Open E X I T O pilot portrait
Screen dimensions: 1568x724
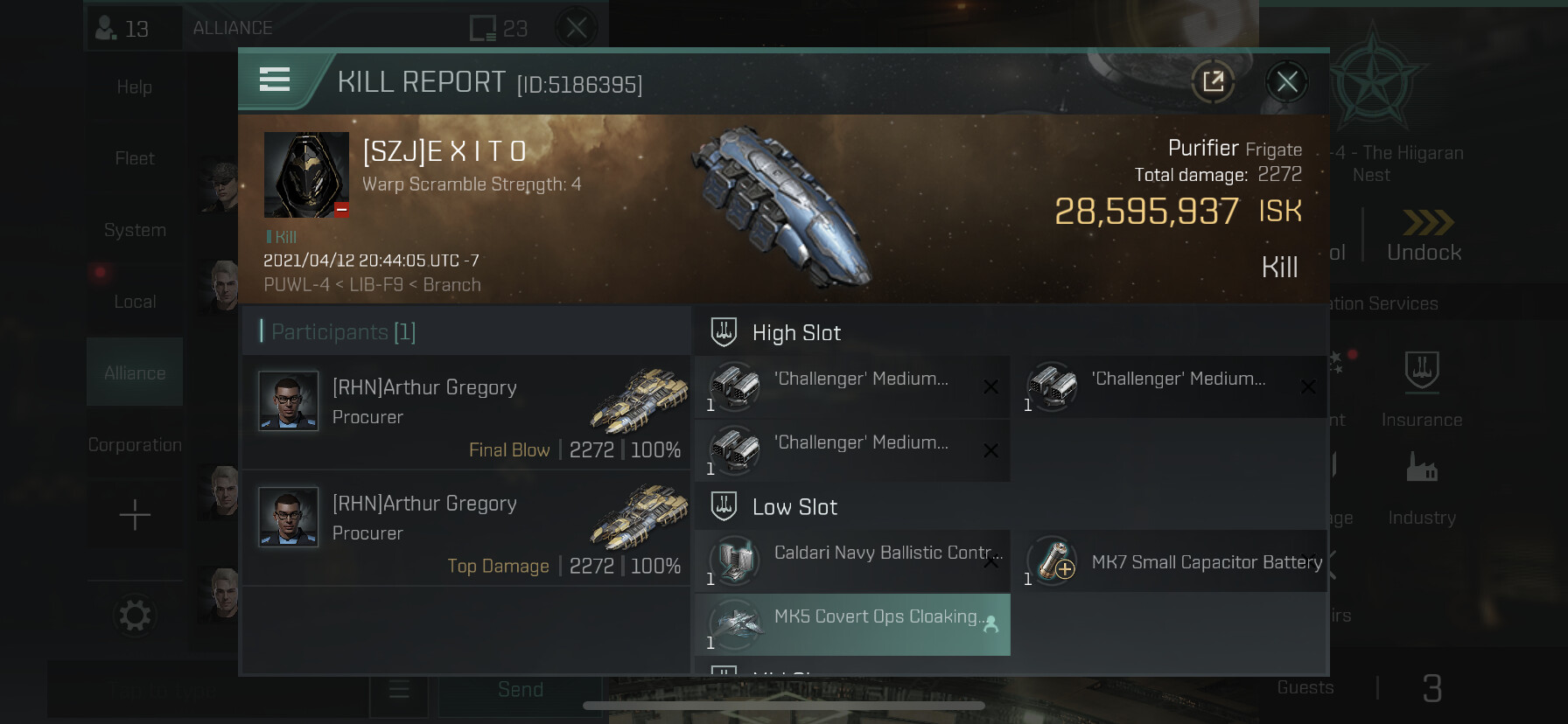pos(306,175)
